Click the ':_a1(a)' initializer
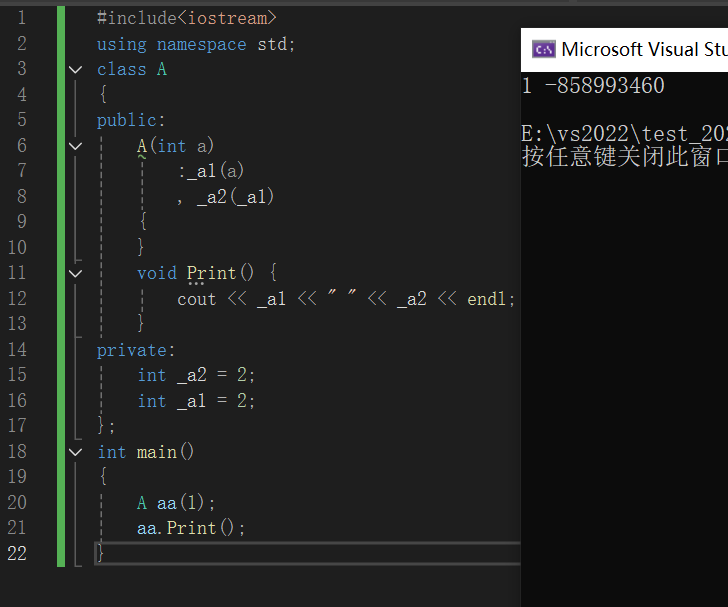Image resolution: width=728 pixels, height=607 pixels. click(211, 171)
